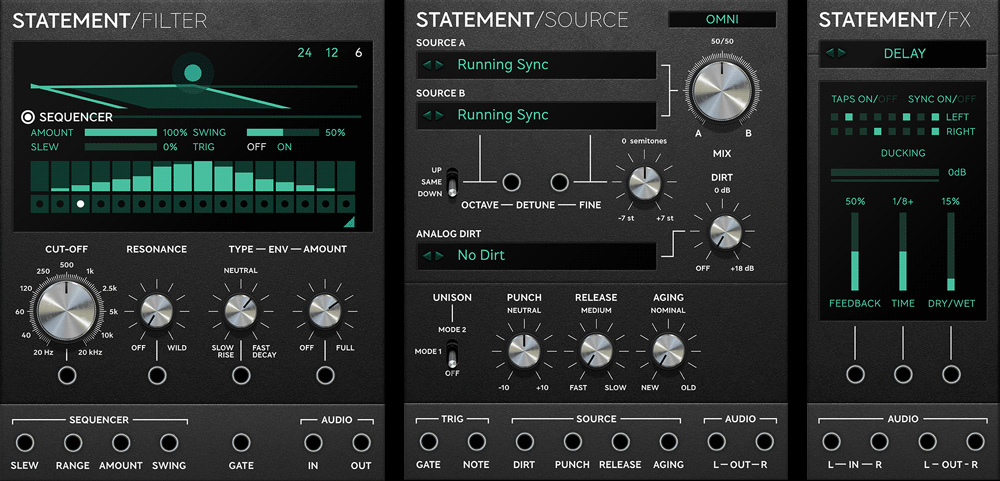Select the 12 dB filter slope
The width and height of the screenshot is (1000, 481).
point(332,53)
